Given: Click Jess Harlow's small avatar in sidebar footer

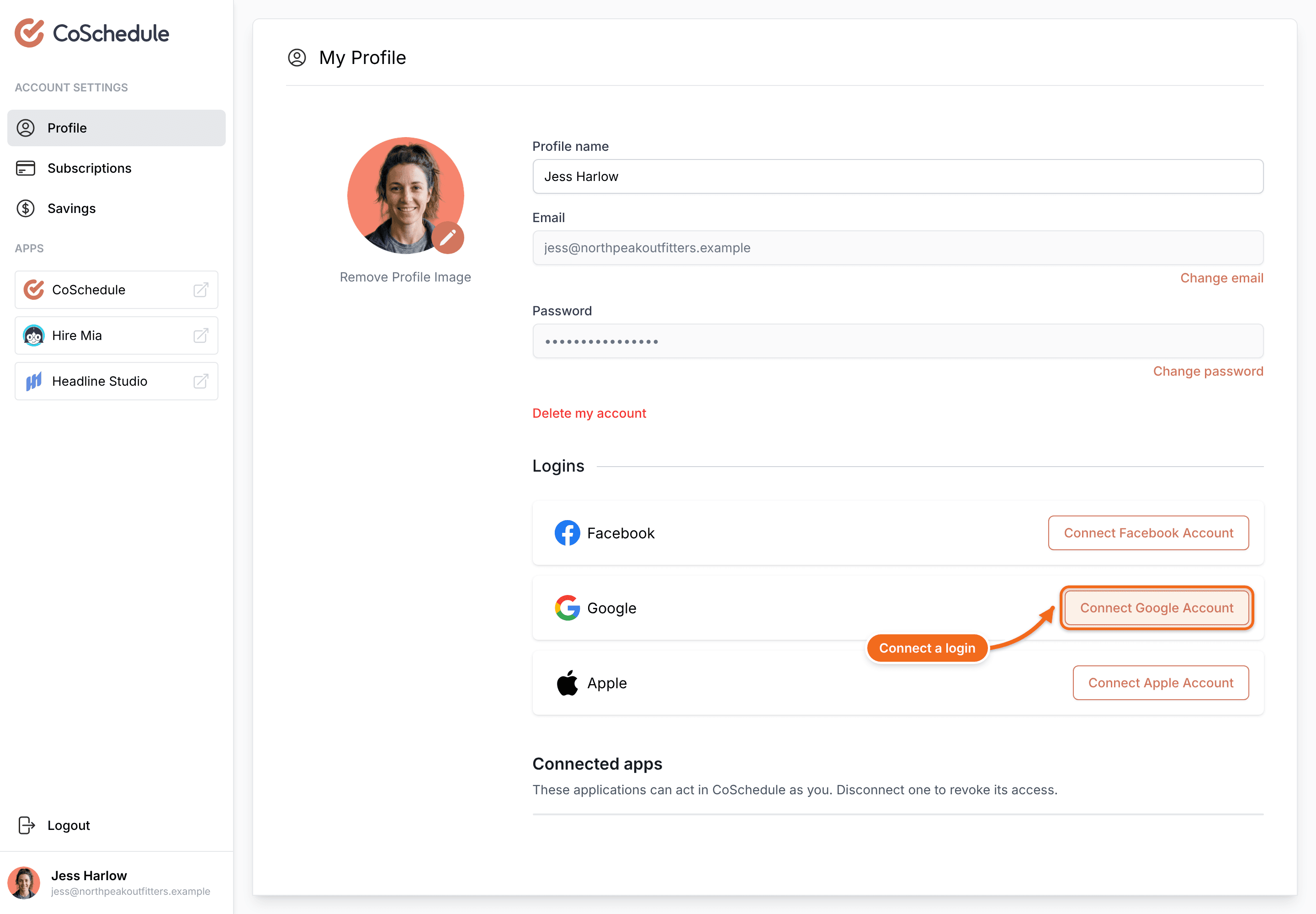Looking at the screenshot, I should pos(24,882).
